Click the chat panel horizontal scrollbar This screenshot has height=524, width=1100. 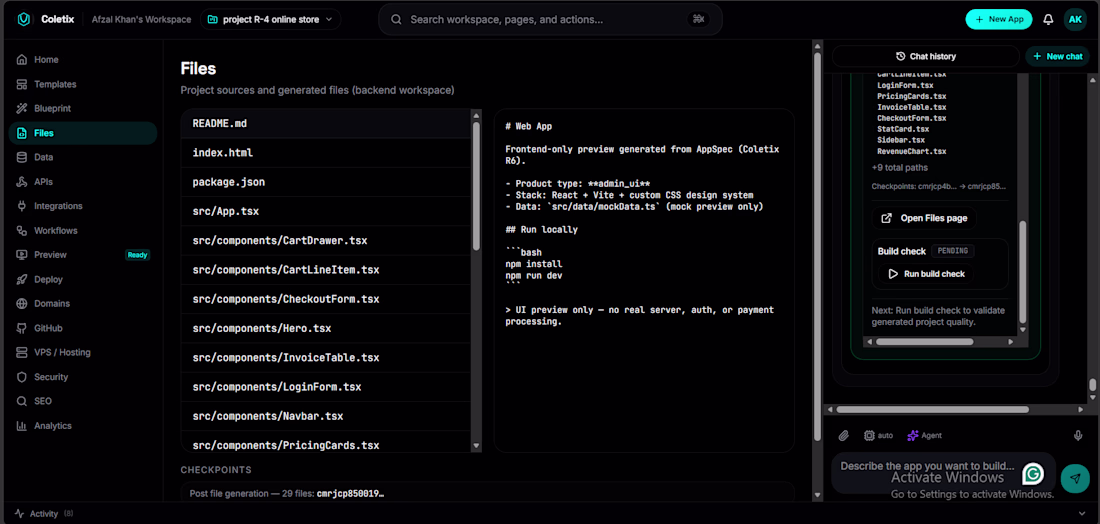tap(932, 410)
